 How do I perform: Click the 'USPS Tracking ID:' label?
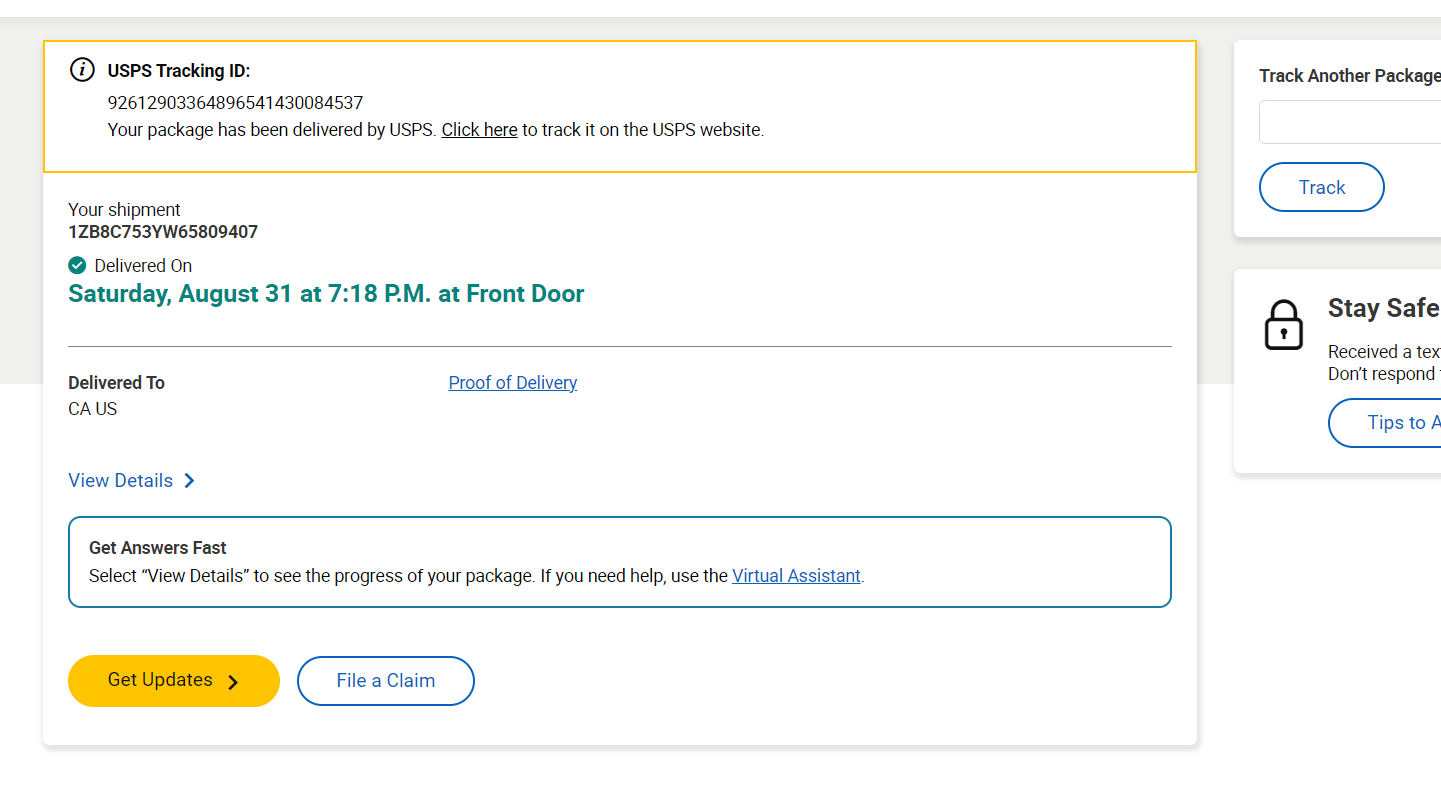click(179, 71)
